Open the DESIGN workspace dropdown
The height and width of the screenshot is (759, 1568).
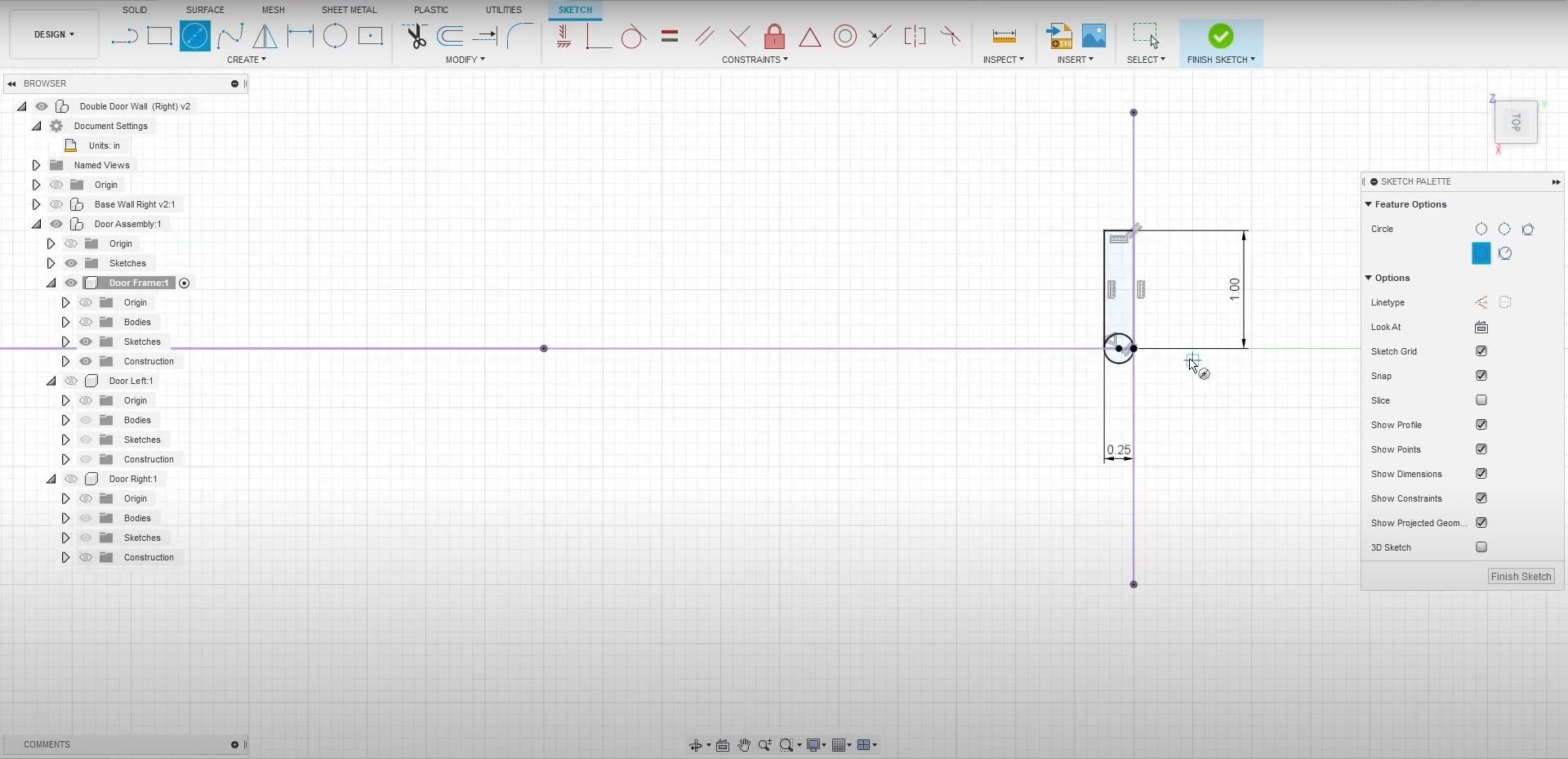pyautogui.click(x=54, y=34)
